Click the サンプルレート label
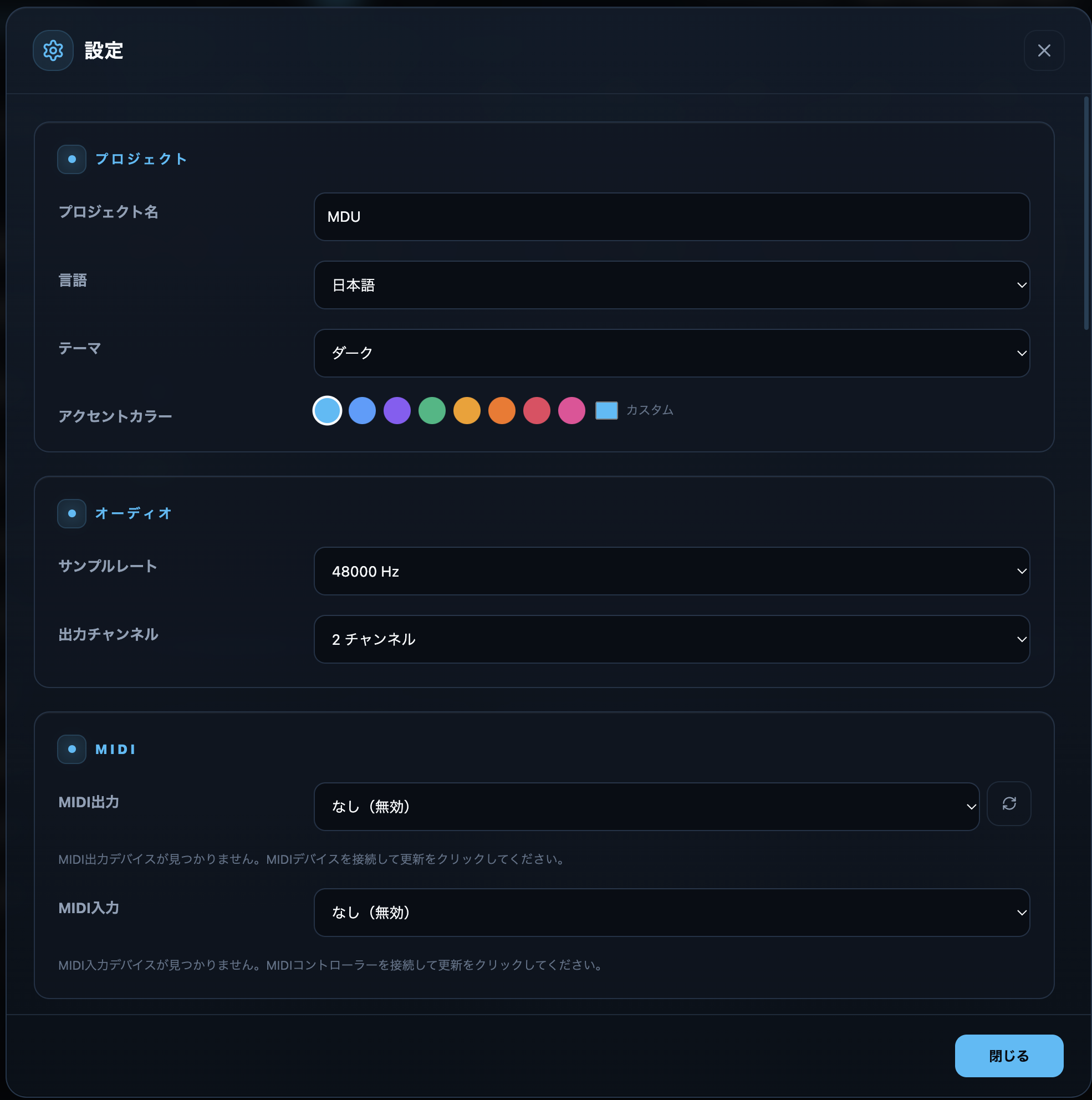Image resolution: width=1092 pixels, height=1100 pixels. pyautogui.click(x=108, y=566)
